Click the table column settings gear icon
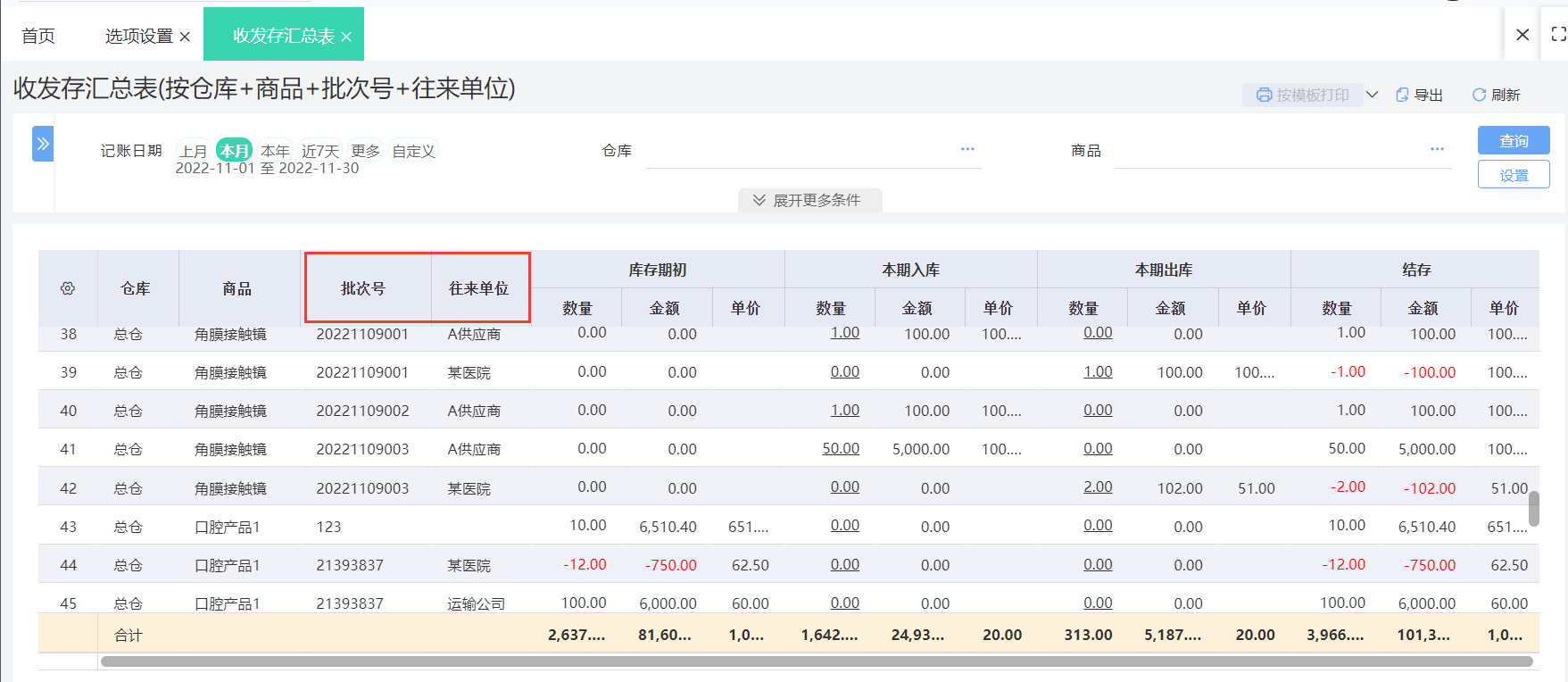 [68, 288]
